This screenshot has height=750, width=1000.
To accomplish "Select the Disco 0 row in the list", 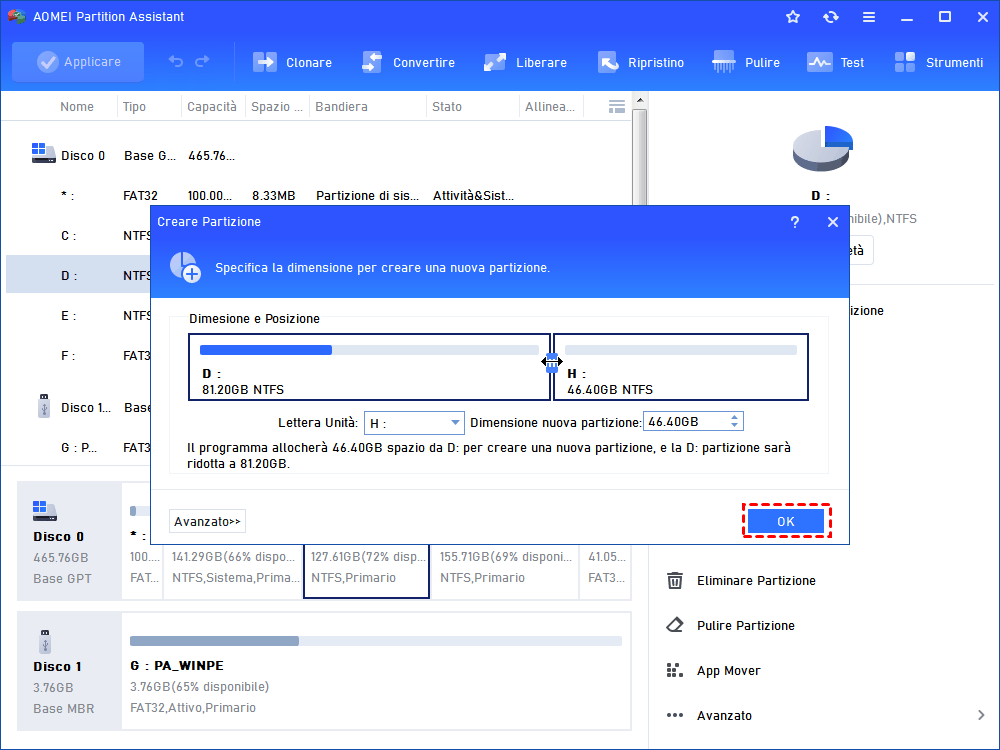I will pos(317,156).
